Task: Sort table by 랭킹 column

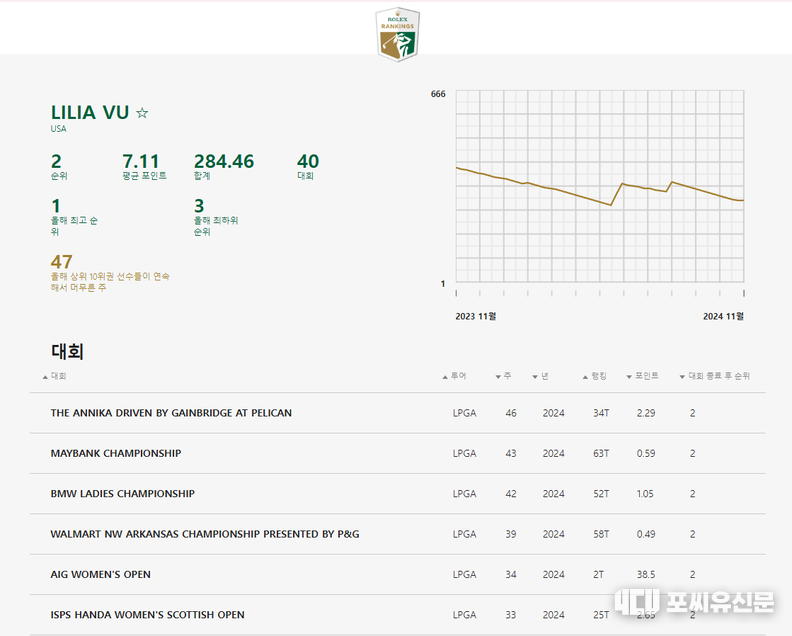Action: [595, 376]
